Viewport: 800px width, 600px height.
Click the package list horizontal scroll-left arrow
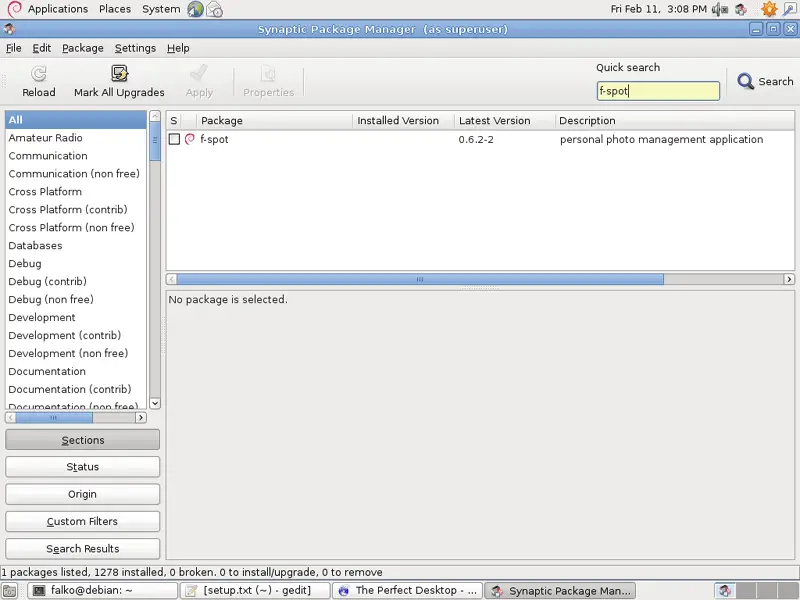coord(171,279)
